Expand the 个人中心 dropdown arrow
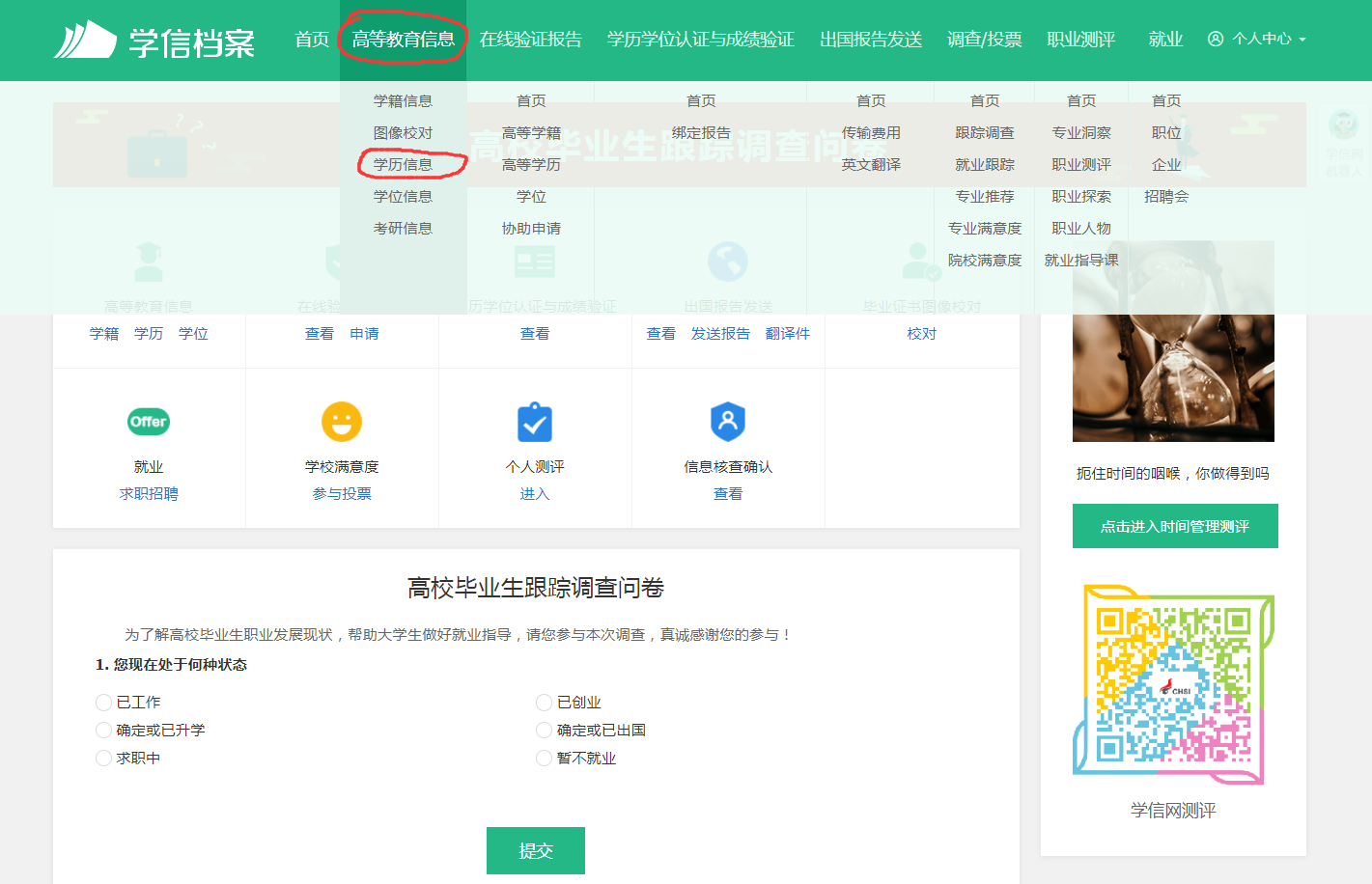The height and width of the screenshot is (884, 1372). (x=1302, y=40)
